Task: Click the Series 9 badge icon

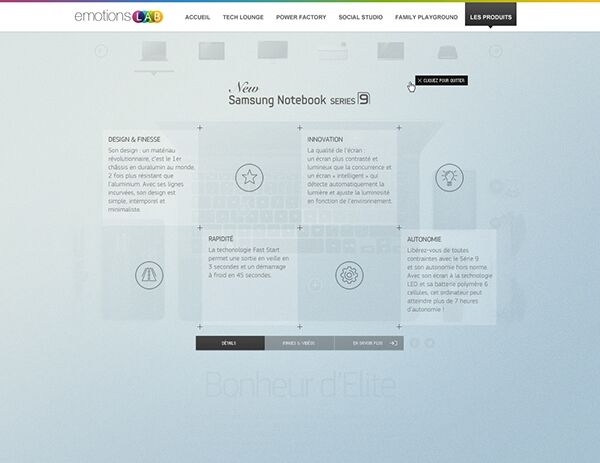Action: [364, 98]
